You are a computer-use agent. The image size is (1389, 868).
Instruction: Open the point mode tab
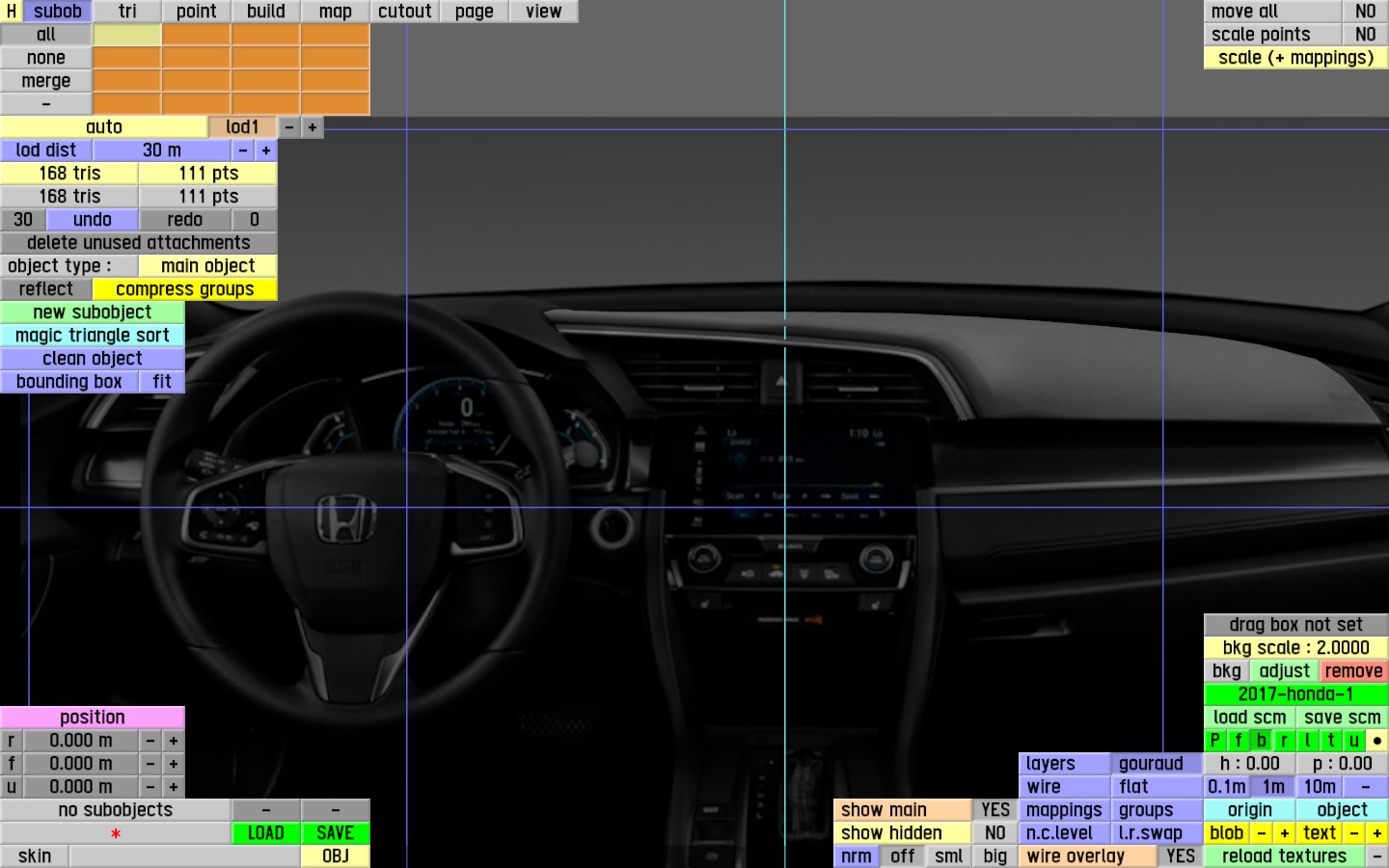pyautogui.click(x=197, y=12)
